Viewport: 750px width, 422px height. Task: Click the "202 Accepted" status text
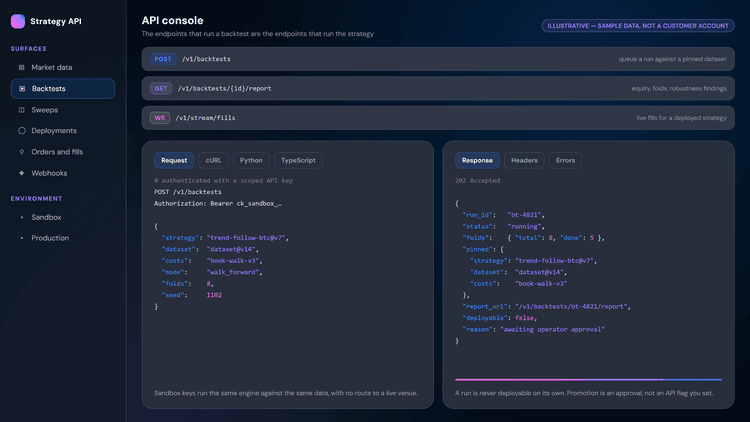coord(477,180)
